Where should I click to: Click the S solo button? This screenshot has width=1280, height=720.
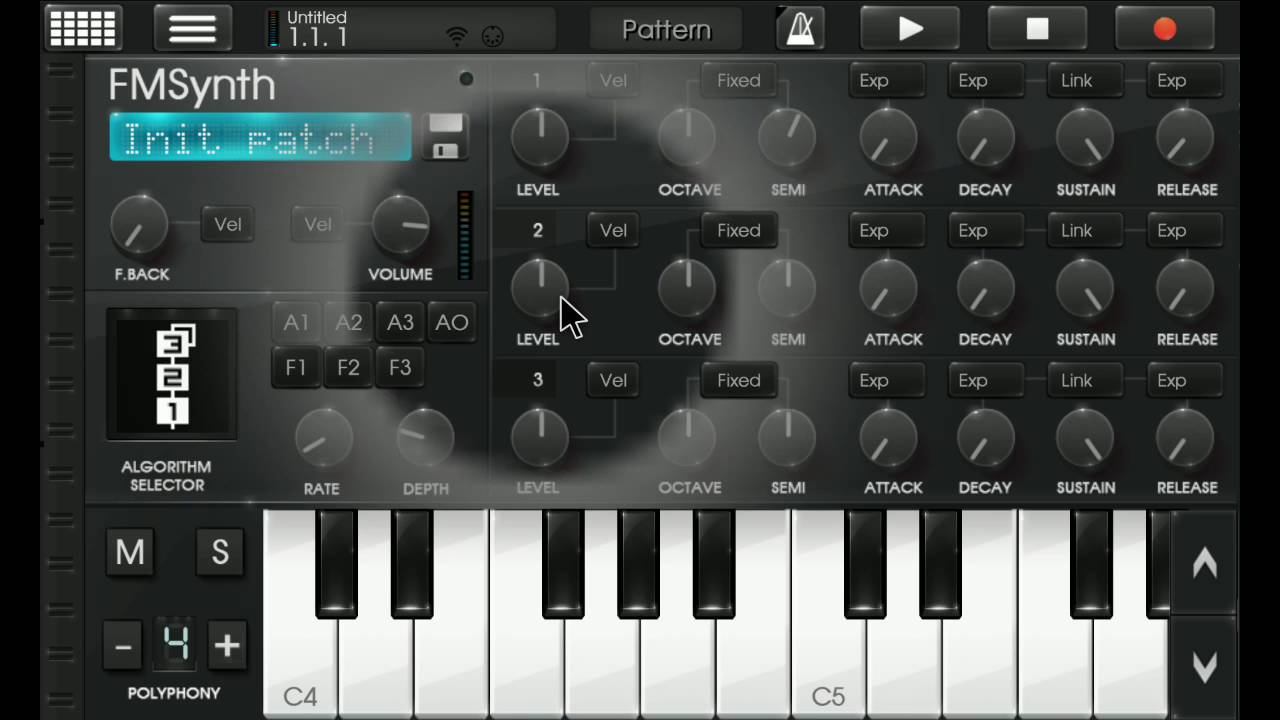click(220, 552)
